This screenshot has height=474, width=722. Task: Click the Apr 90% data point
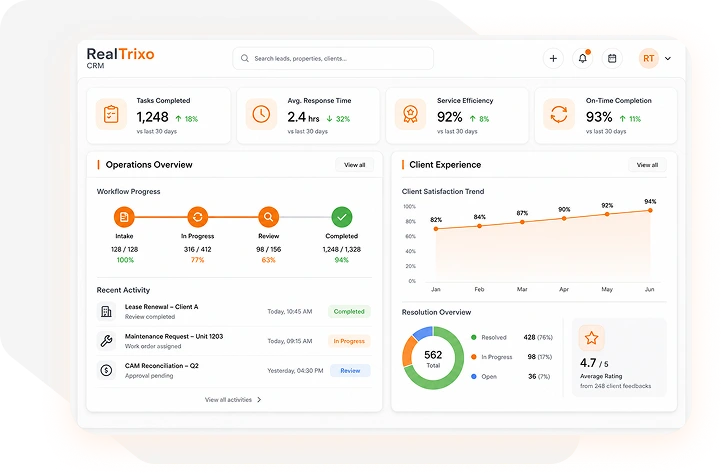[x=564, y=218]
